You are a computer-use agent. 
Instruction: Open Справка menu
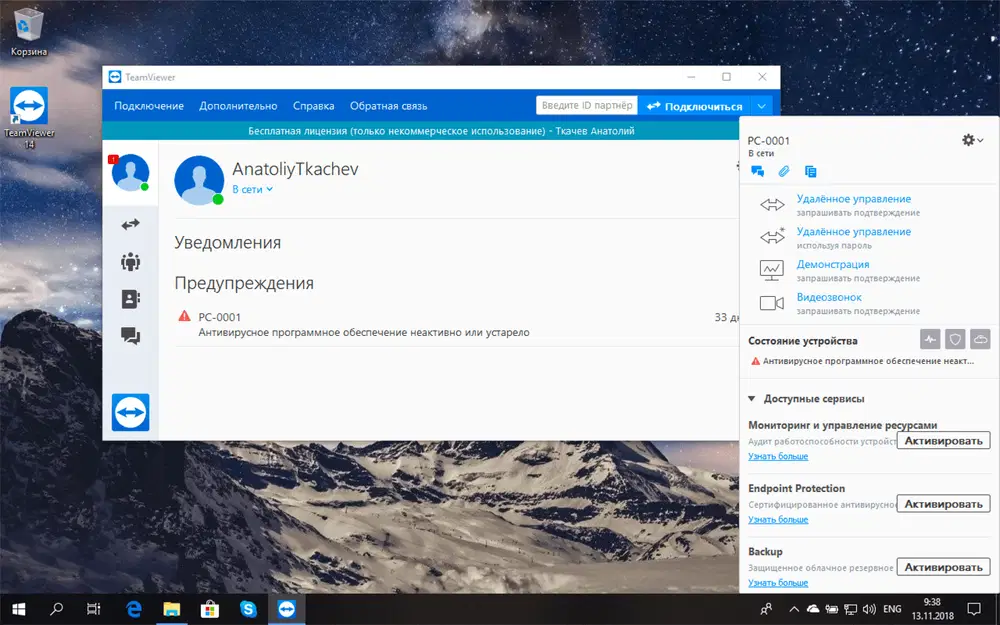[x=313, y=106]
